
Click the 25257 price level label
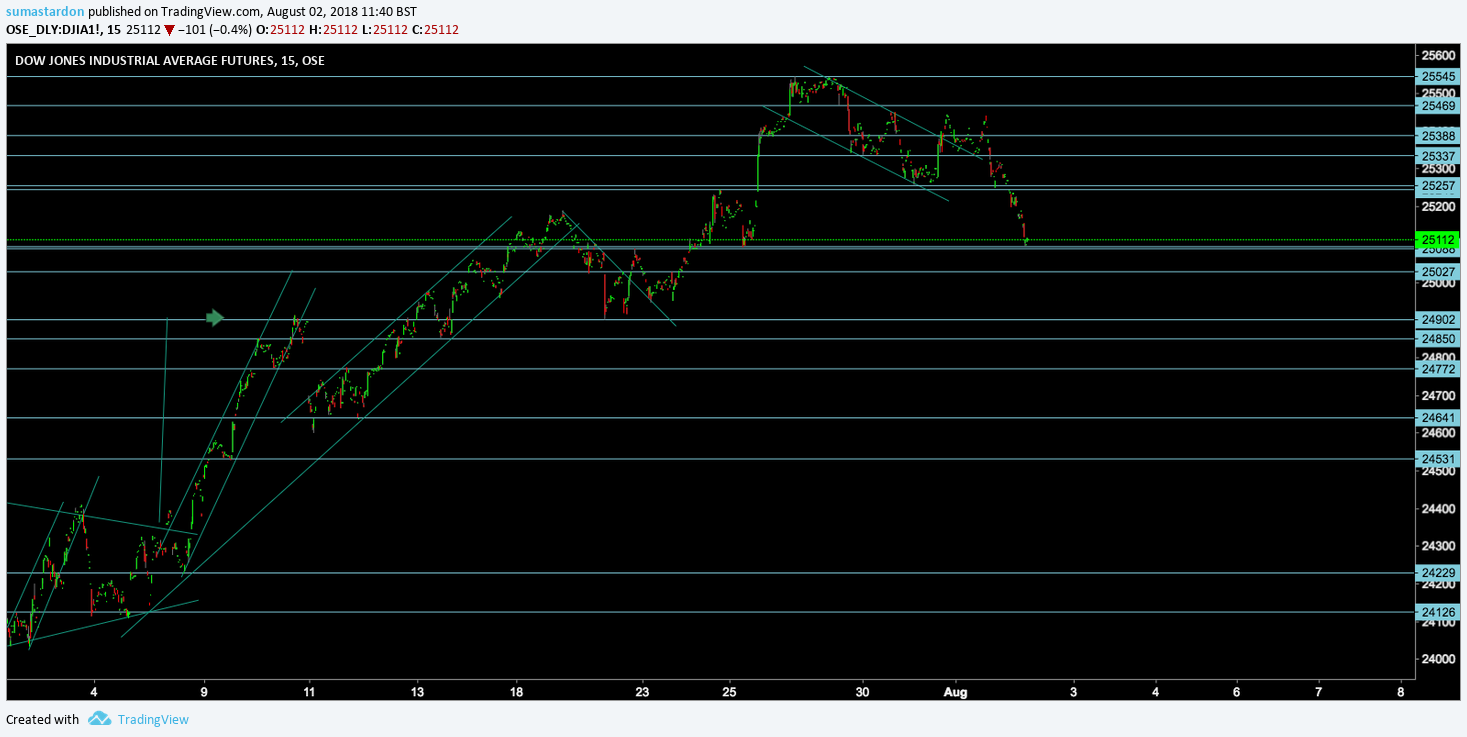tap(1438, 186)
